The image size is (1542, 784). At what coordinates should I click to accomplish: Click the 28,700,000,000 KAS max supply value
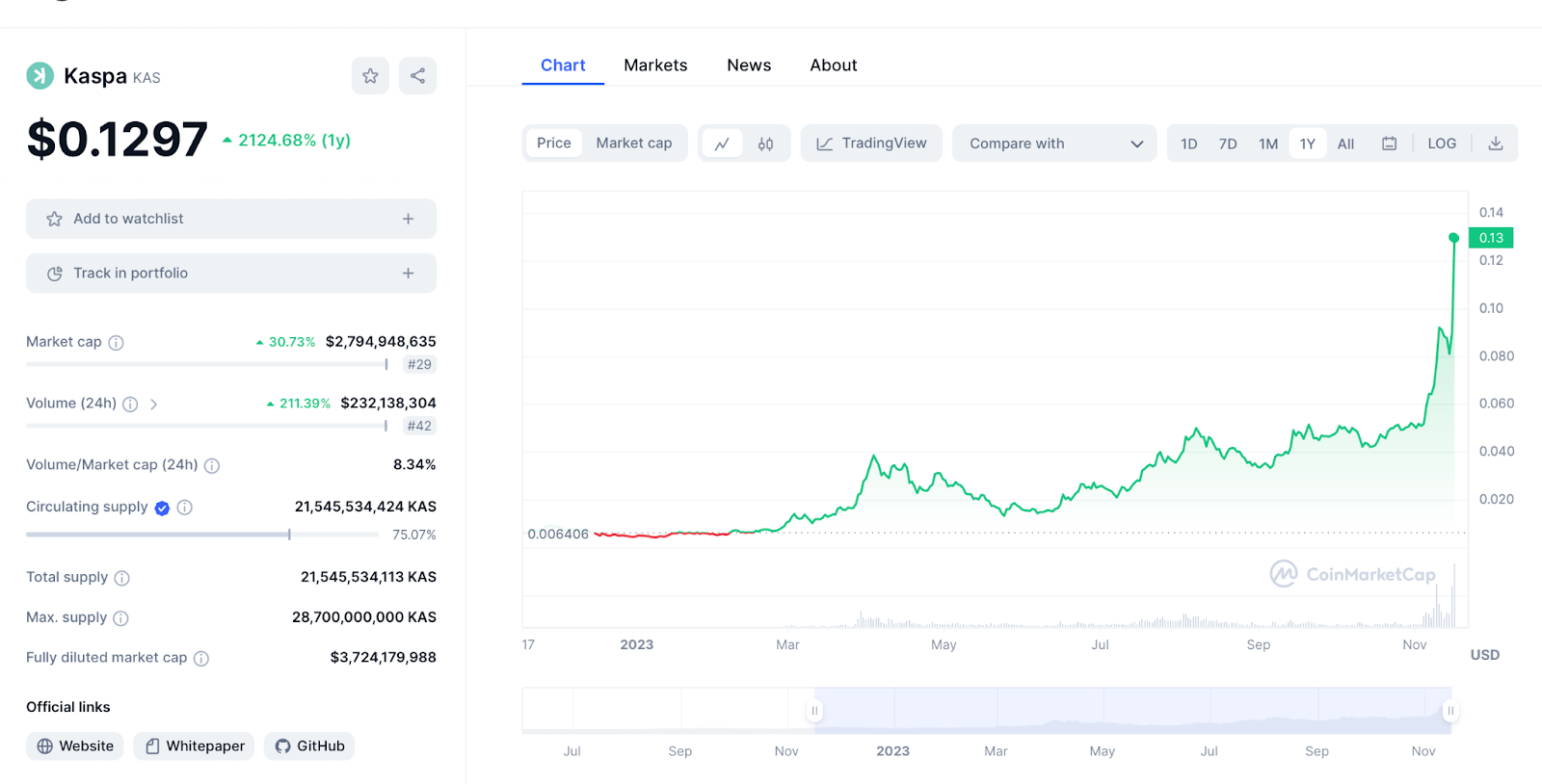click(x=364, y=617)
